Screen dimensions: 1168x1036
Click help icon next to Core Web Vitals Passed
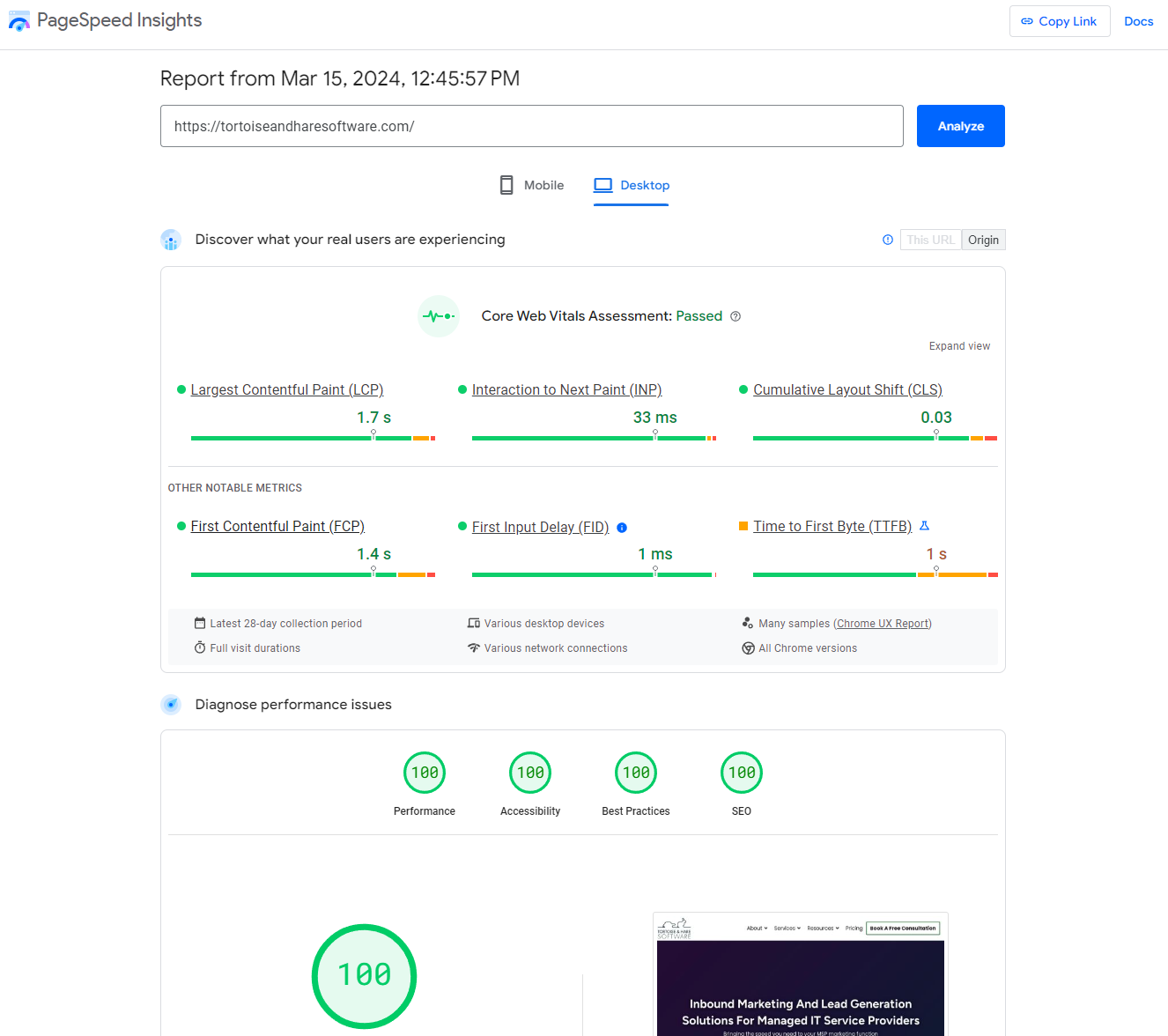(x=736, y=317)
